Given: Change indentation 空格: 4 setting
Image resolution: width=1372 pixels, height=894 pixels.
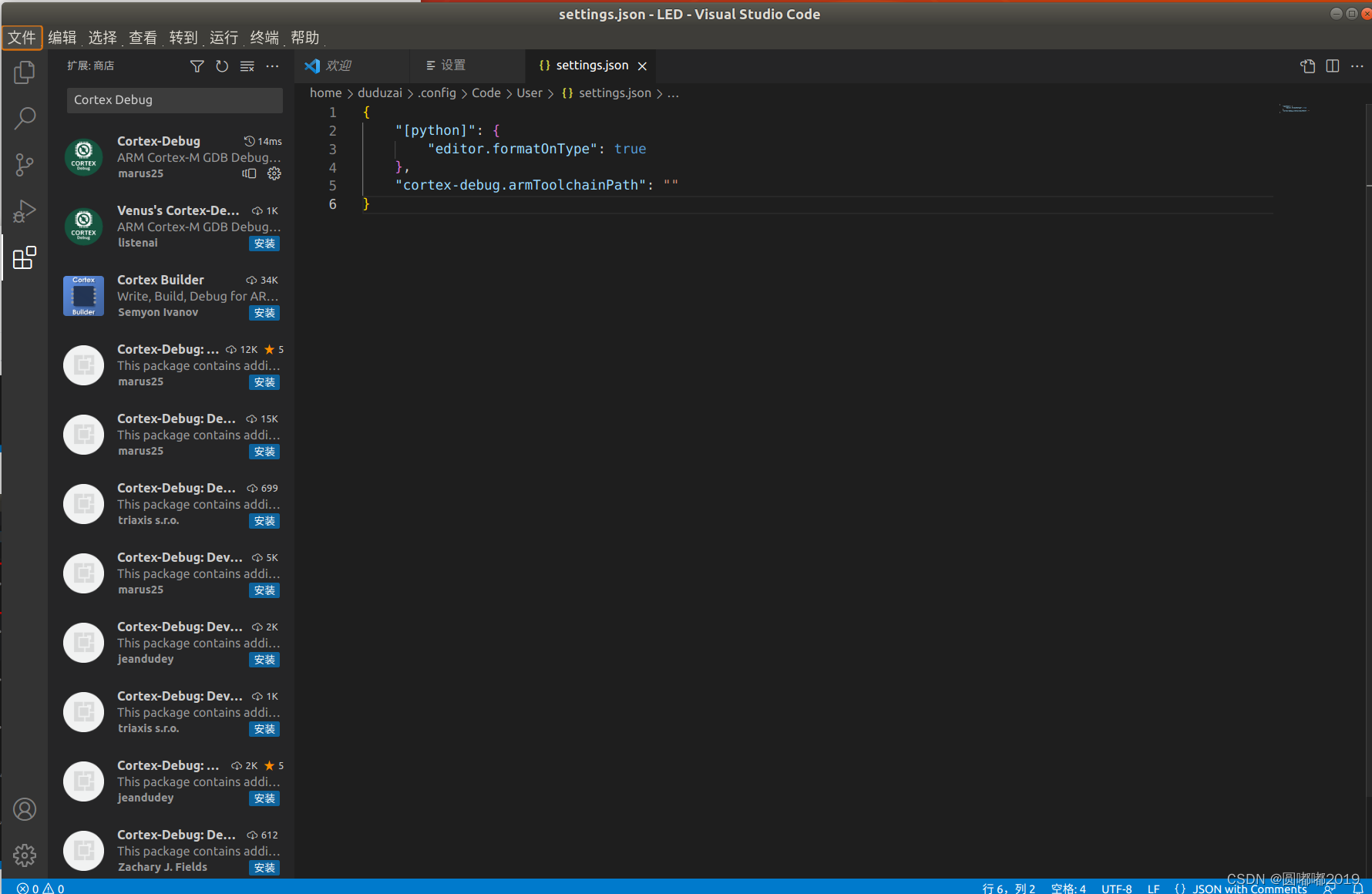Looking at the screenshot, I should tap(1068, 889).
